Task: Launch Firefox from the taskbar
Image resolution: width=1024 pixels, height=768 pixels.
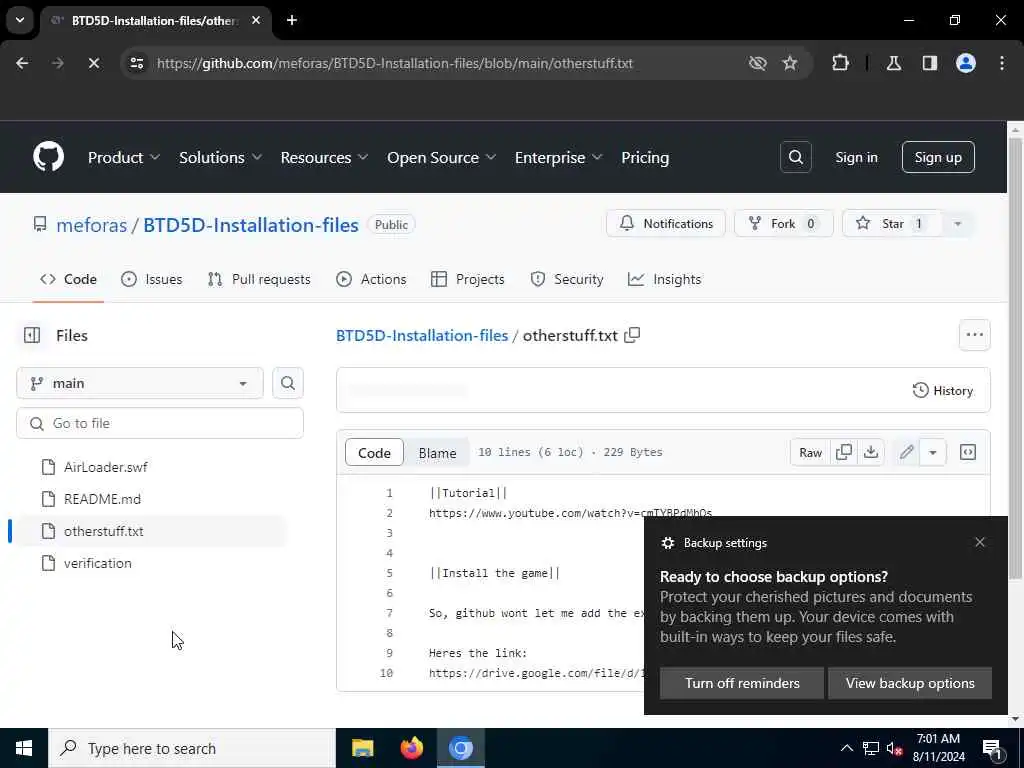Action: (x=411, y=748)
